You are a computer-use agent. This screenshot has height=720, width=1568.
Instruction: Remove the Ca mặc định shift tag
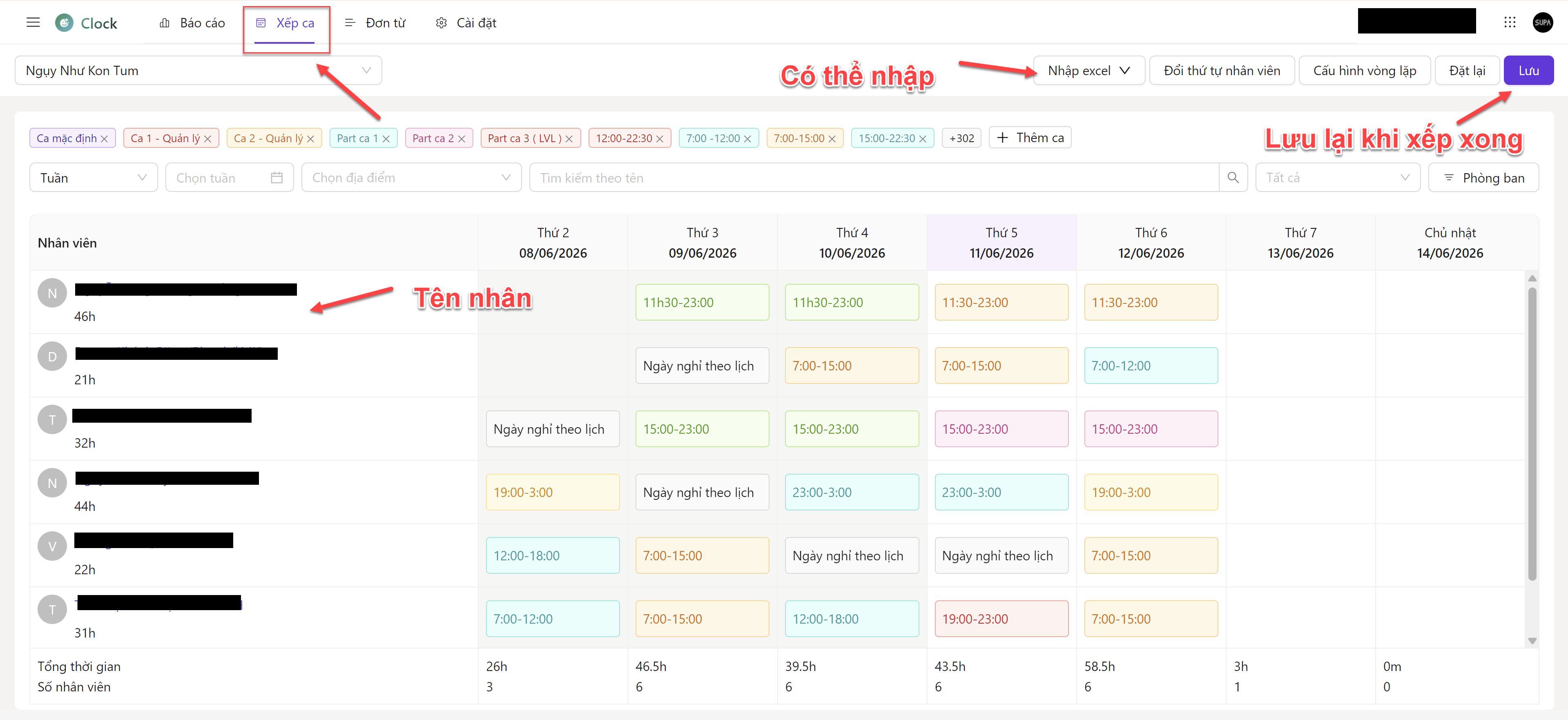[x=104, y=139]
